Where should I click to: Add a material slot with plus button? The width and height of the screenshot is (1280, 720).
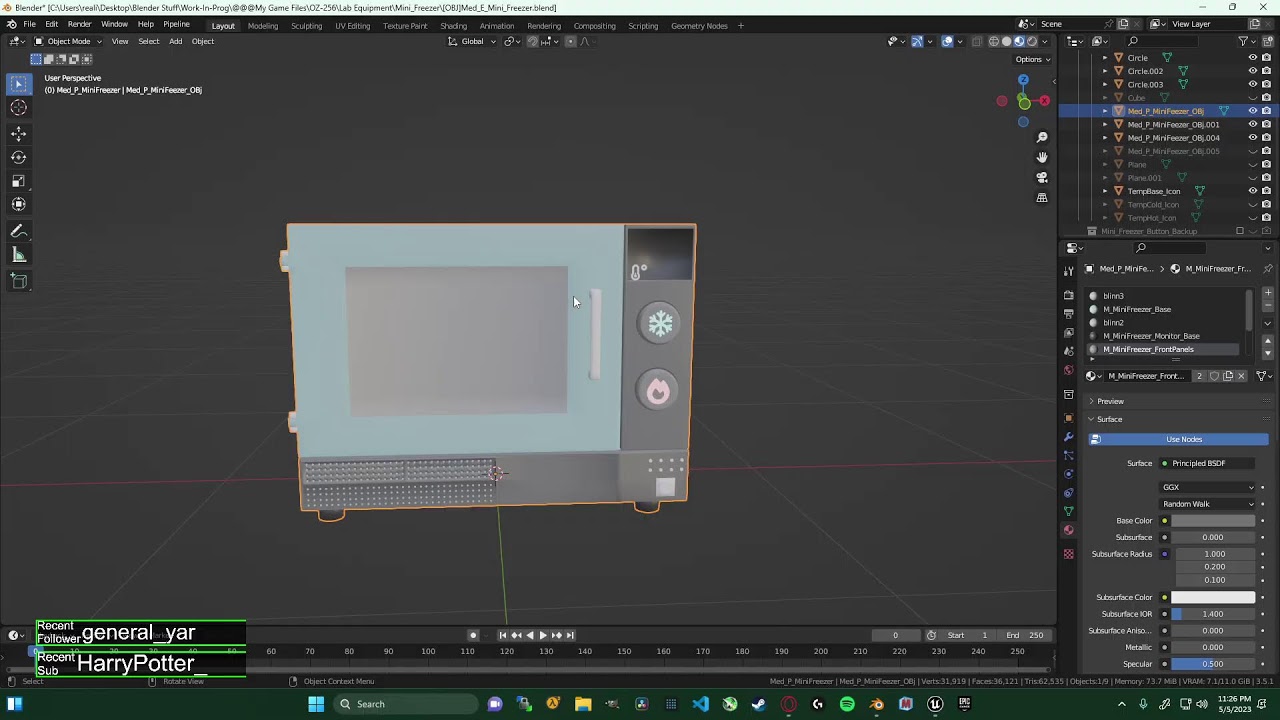1268,293
